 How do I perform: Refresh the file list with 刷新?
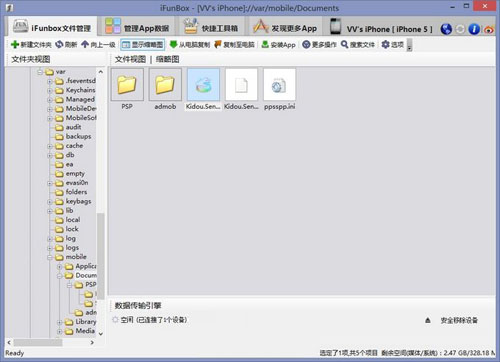pyautogui.click(x=66, y=44)
